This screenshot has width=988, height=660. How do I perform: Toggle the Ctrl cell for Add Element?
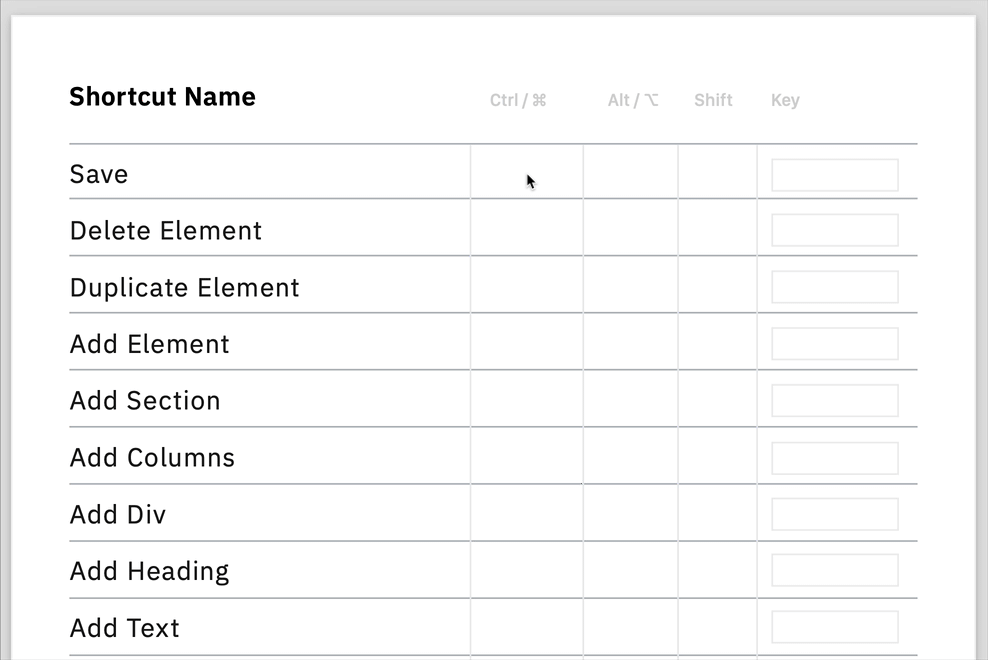(x=527, y=341)
